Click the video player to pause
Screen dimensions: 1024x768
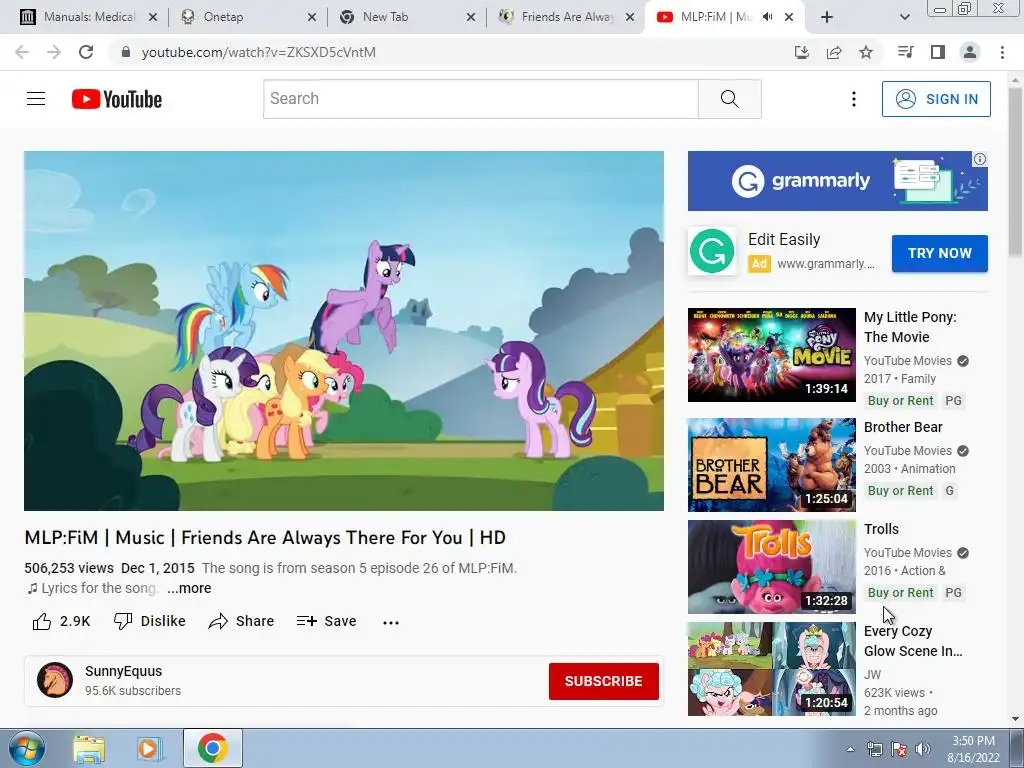344,331
